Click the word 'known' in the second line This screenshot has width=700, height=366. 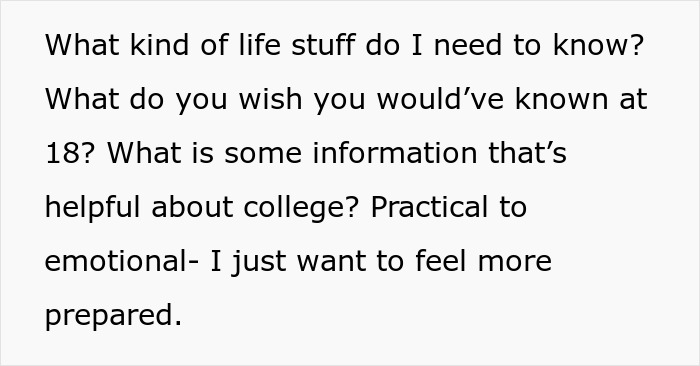[561, 99]
